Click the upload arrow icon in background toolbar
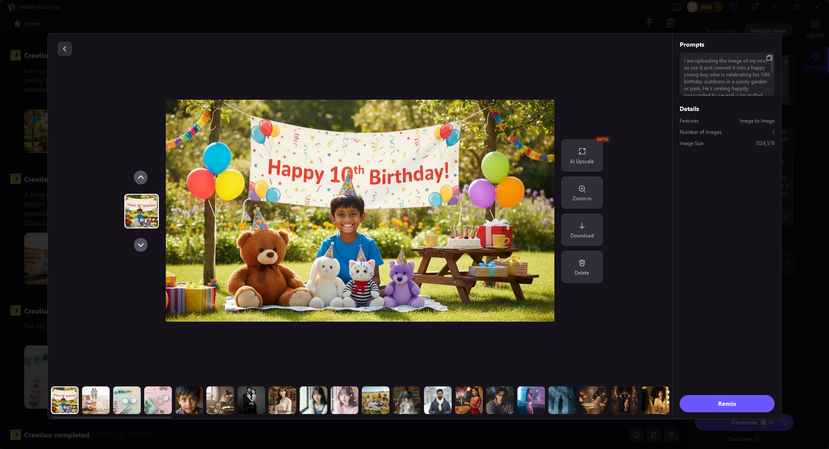The height and width of the screenshot is (449, 829). click(649, 23)
